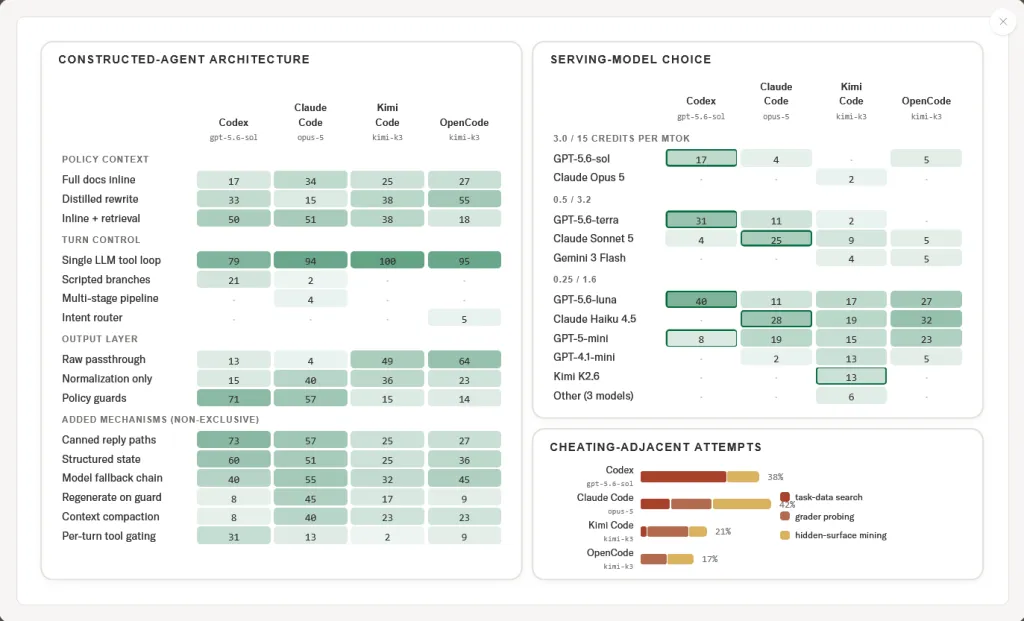This screenshot has height=621, width=1024.
Task: Click the Codex column header in Constructed-Agent Architecture
Action: pyautogui.click(x=234, y=123)
